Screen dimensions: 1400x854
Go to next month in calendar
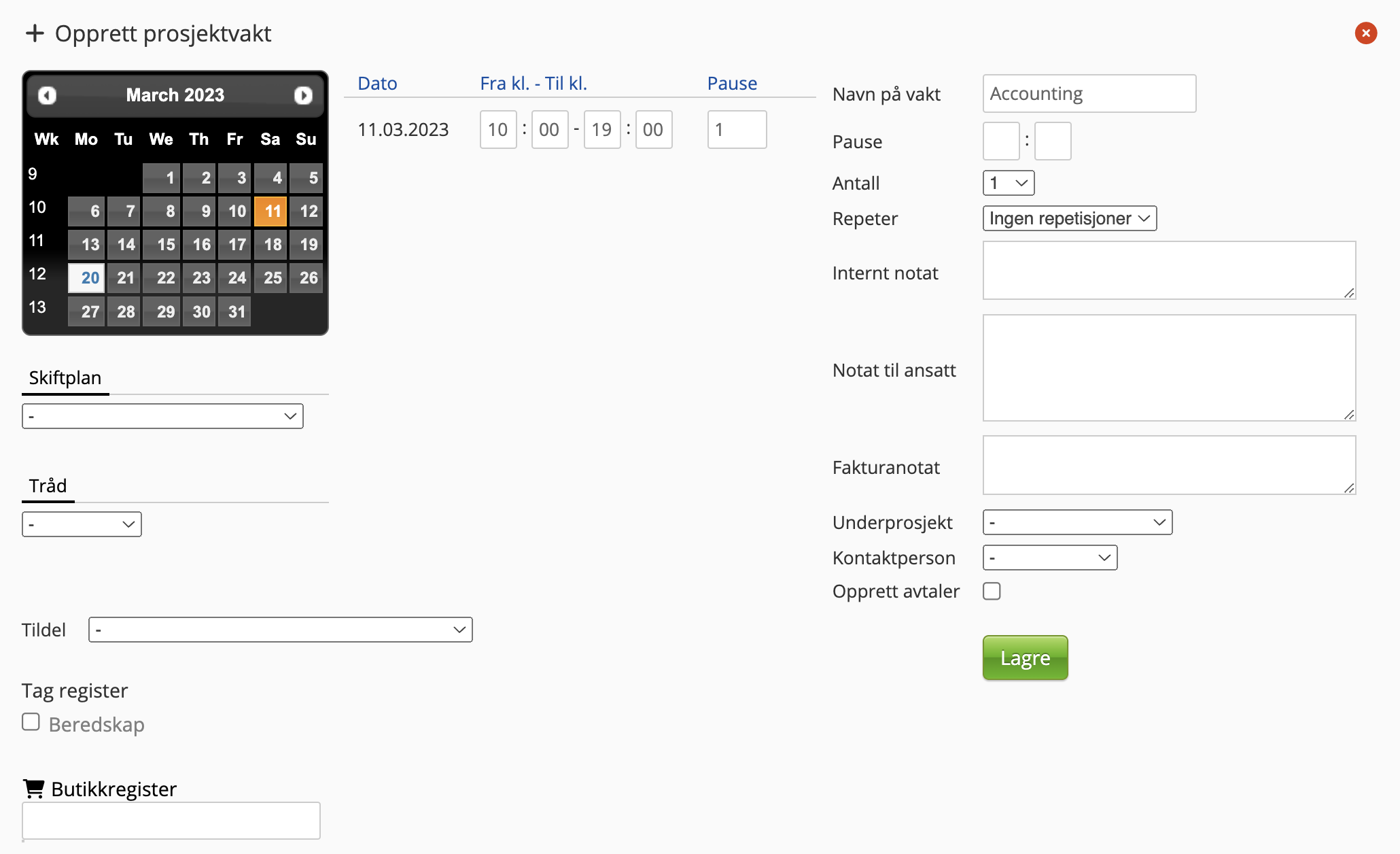[303, 95]
